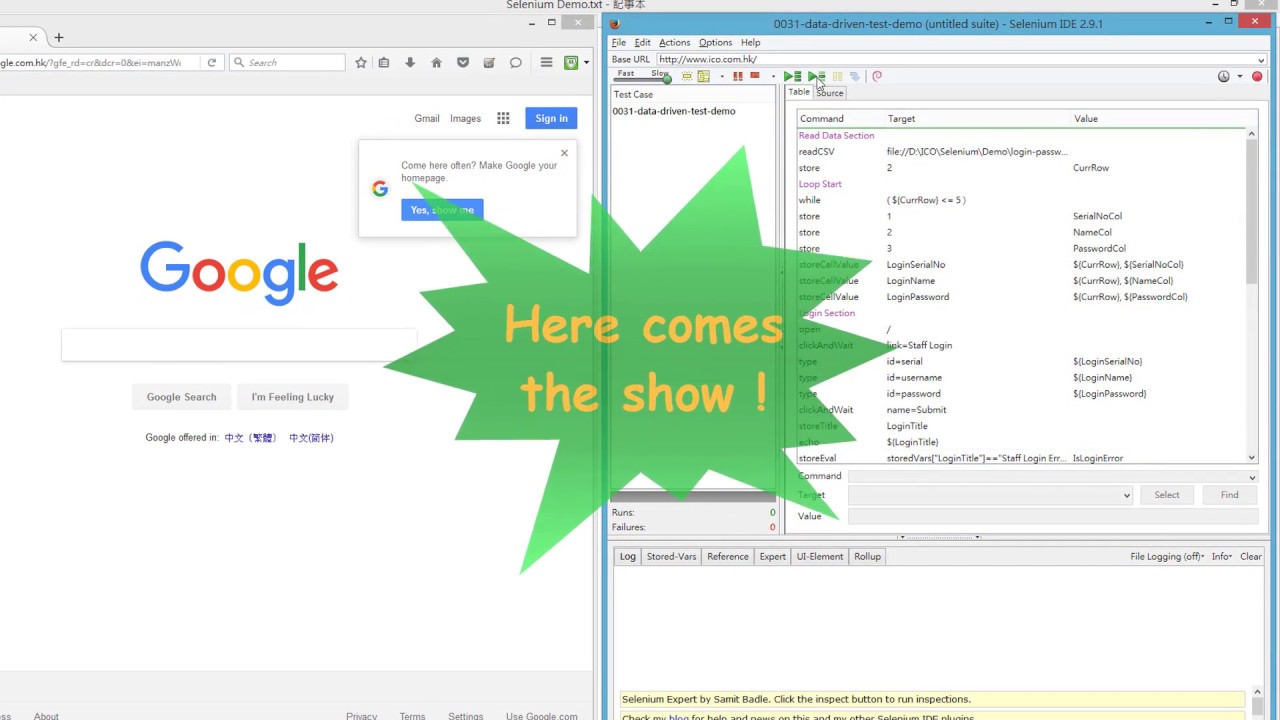Click the Step toolbar icon

coord(854,76)
